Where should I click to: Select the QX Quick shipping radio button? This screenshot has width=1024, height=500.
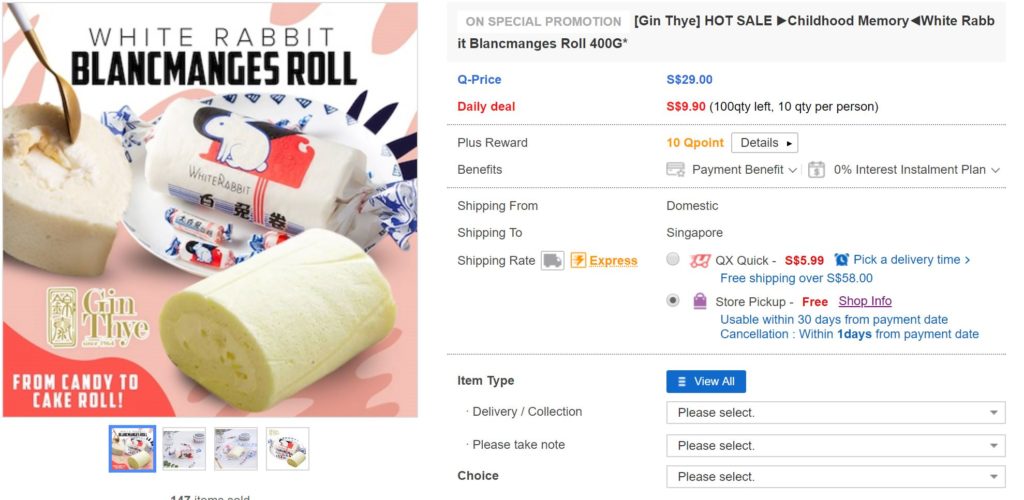pyautogui.click(x=673, y=260)
